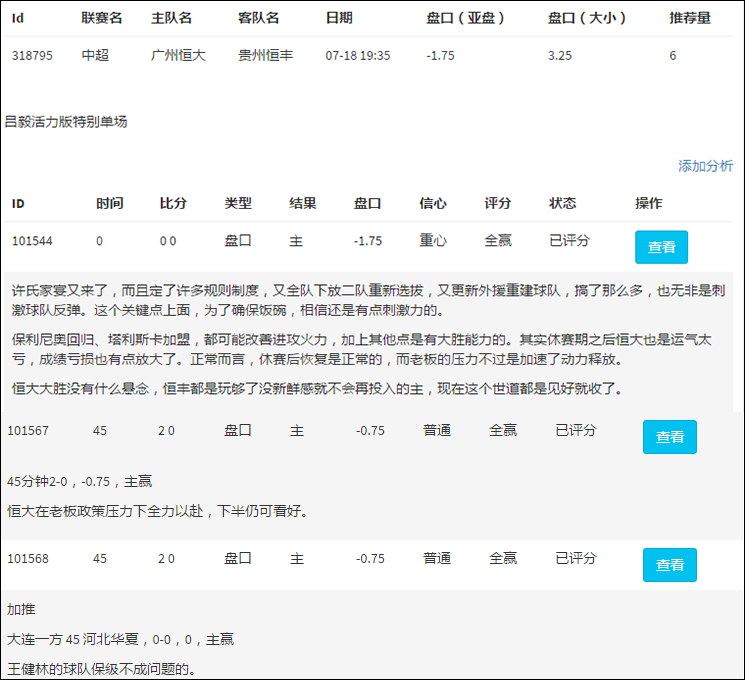Click the 日期 column header

[x=339, y=18]
